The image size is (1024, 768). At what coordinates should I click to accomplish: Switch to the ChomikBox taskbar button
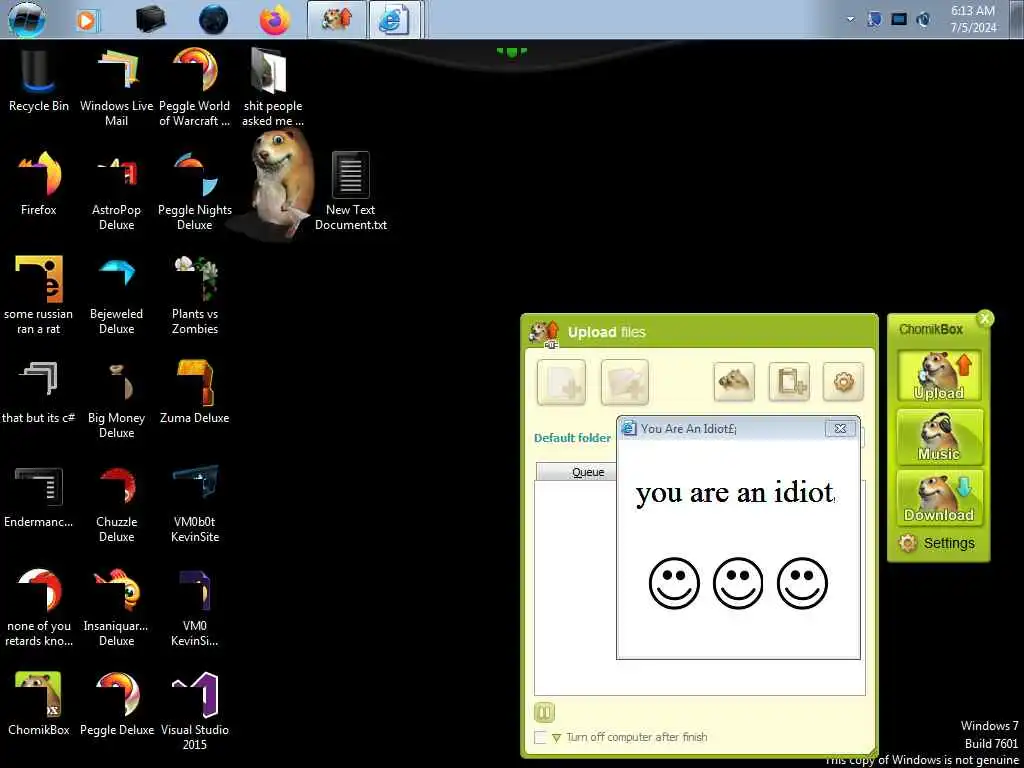pyautogui.click(x=336, y=20)
